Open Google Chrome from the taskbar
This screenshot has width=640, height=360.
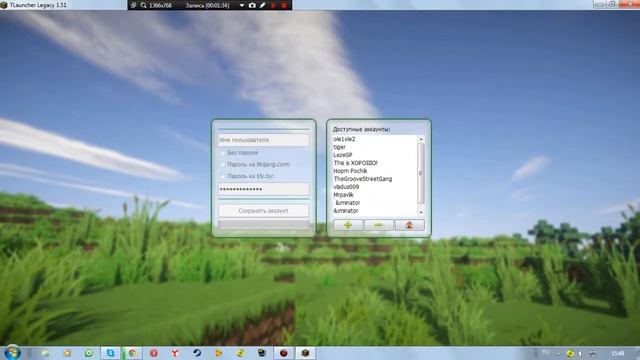click(132, 353)
